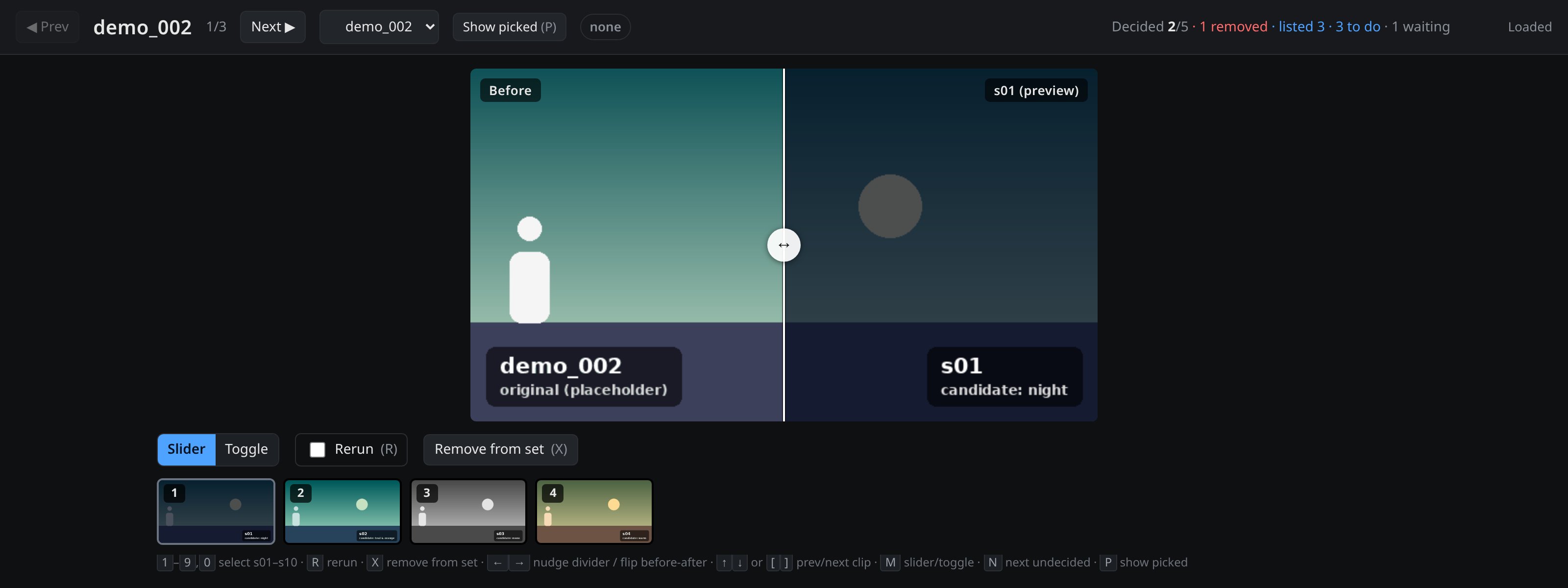Click the '[' key hint
The height and width of the screenshot is (588, 1568).
click(773, 563)
